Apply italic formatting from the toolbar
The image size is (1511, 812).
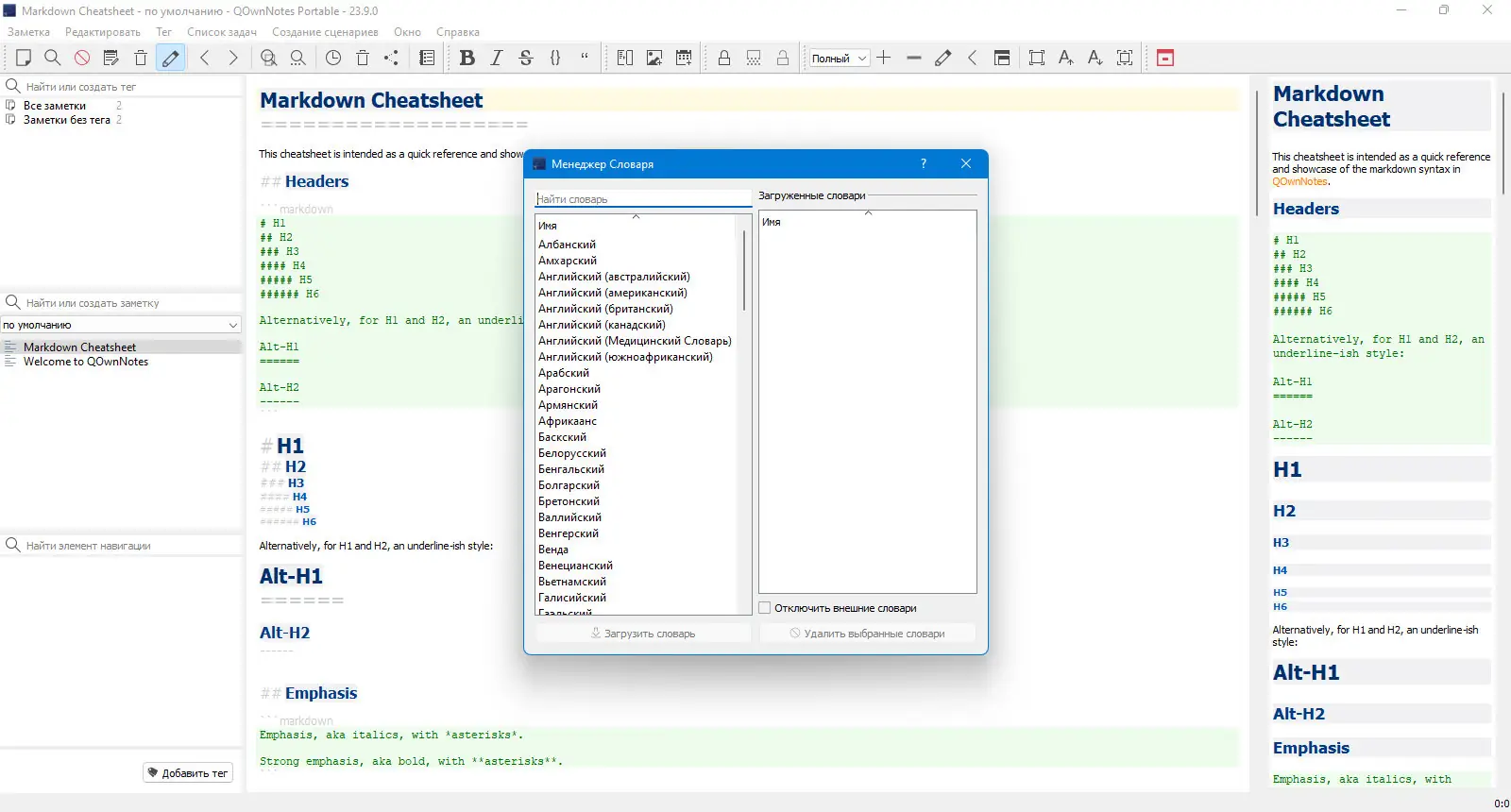[x=497, y=58]
